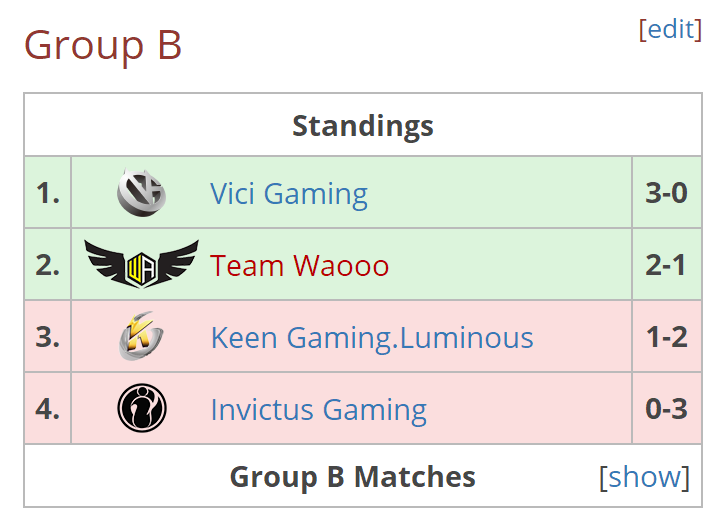Click the Team Waooo winged logo
721x517 pixels.
[142, 264]
